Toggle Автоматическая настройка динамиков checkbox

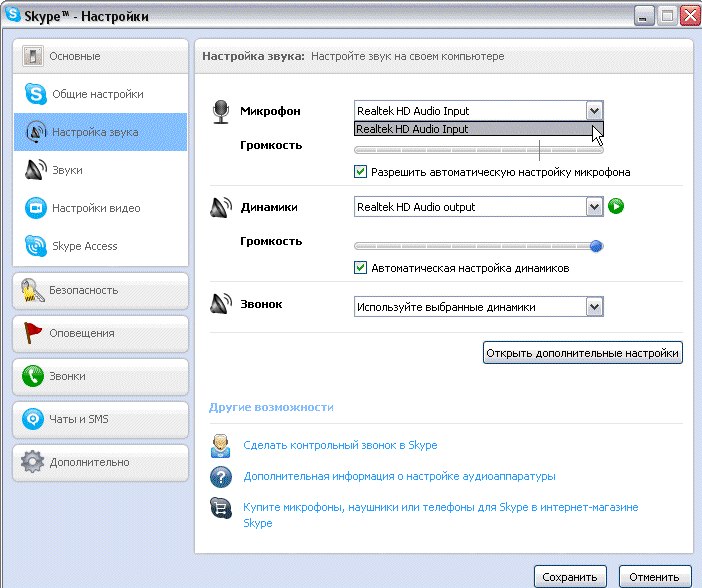[x=360, y=268]
